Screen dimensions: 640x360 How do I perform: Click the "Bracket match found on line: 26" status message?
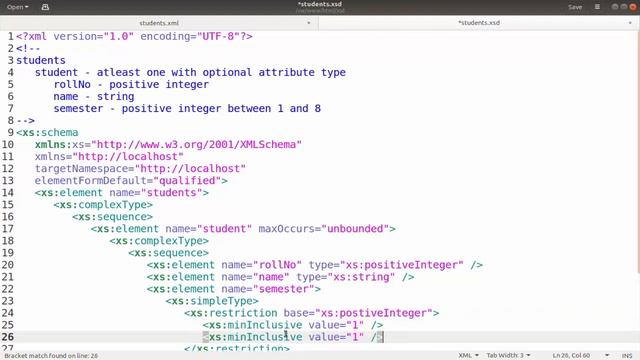pyautogui.click(x=51, y=356)
